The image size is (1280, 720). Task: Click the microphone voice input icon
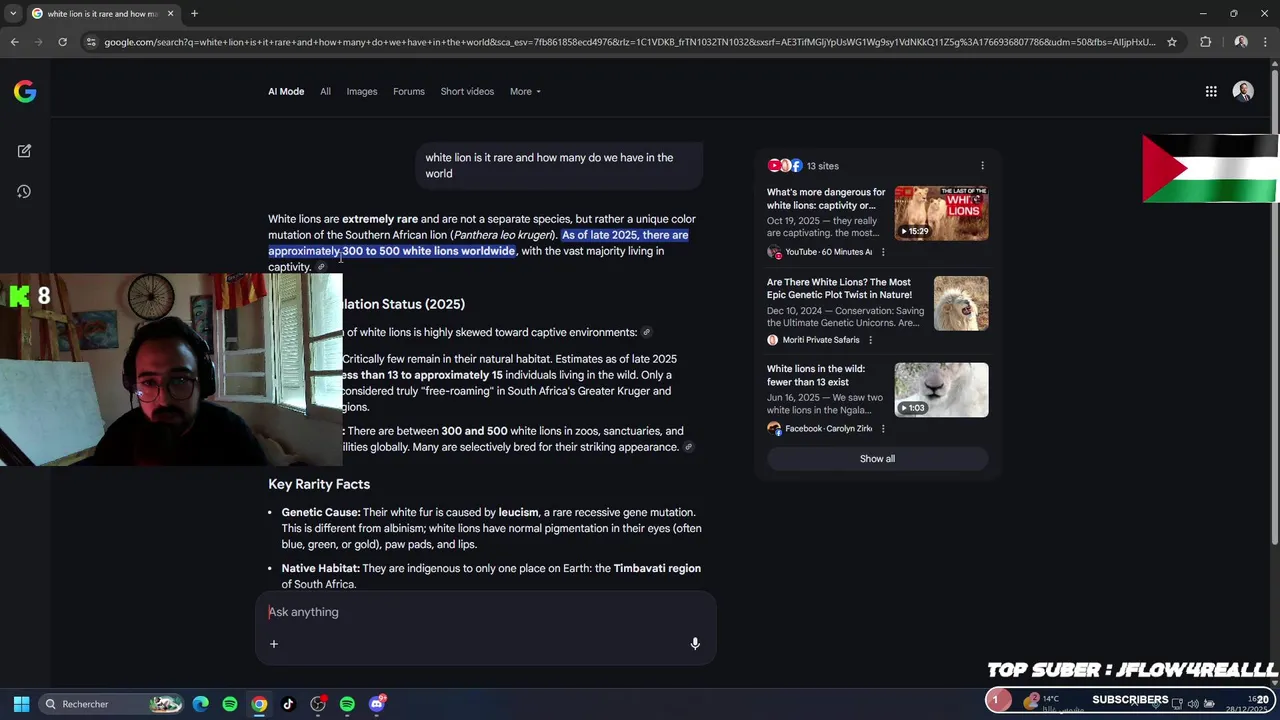coord(695,644)
